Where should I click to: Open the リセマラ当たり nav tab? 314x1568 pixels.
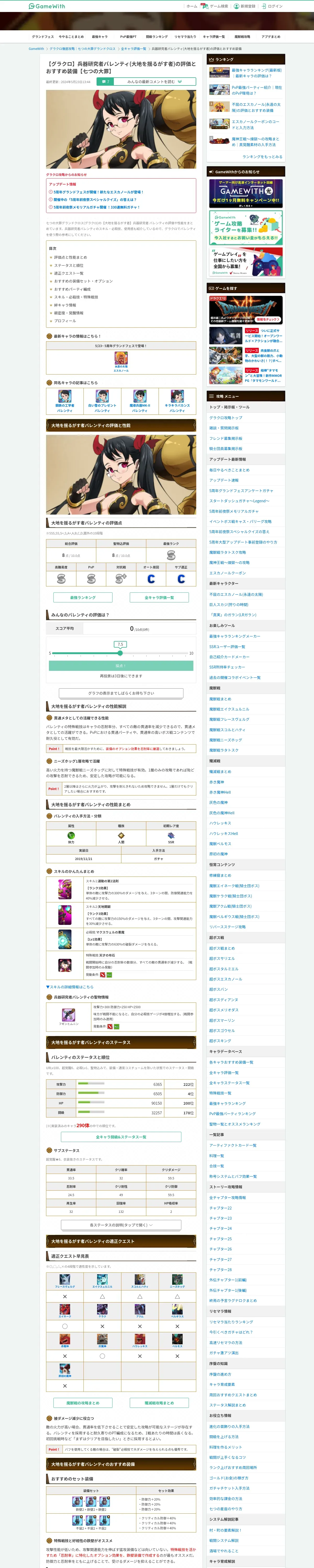click(x=185, y=37)
